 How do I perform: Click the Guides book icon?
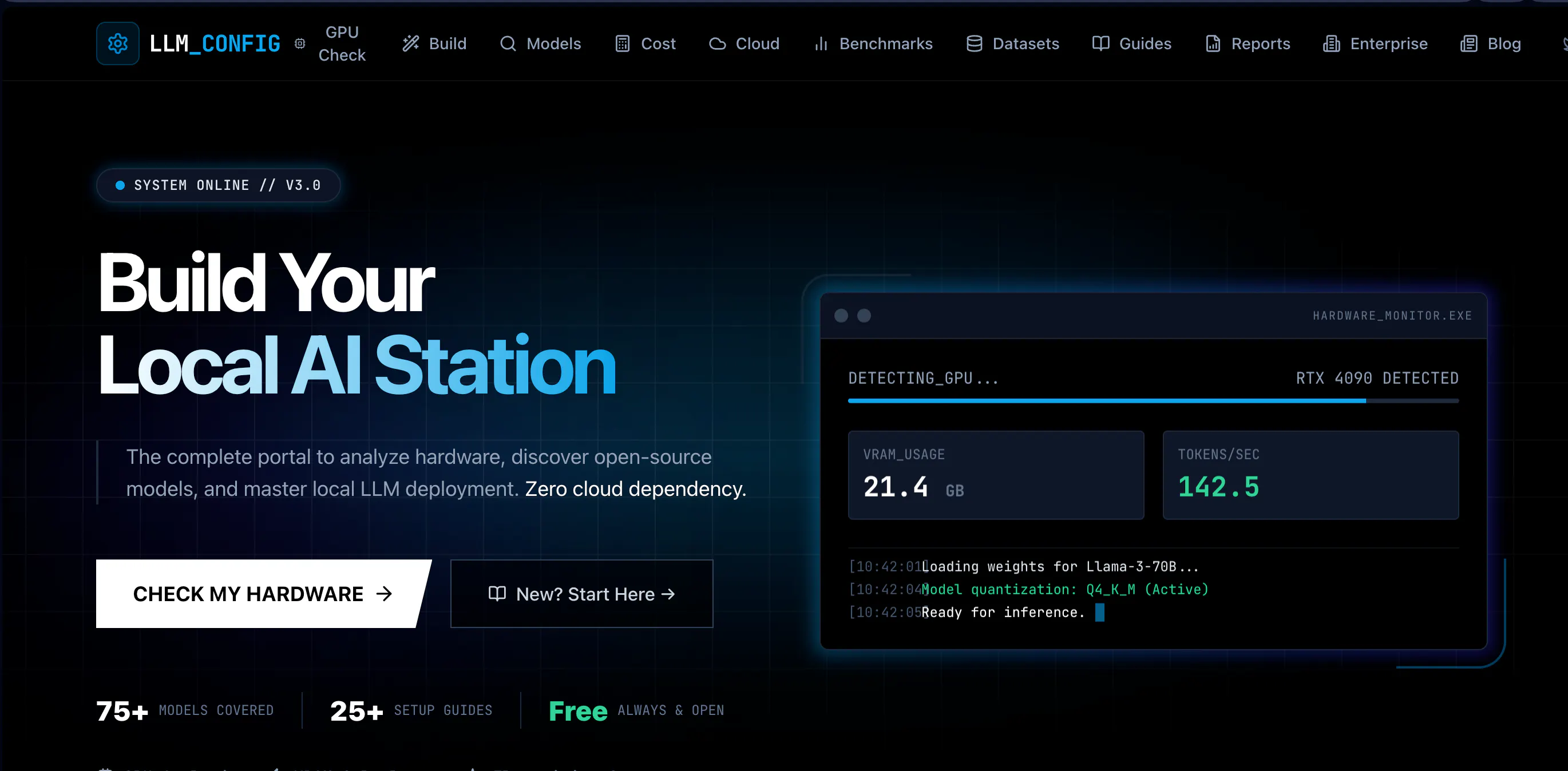click(x=1100, y=44)
